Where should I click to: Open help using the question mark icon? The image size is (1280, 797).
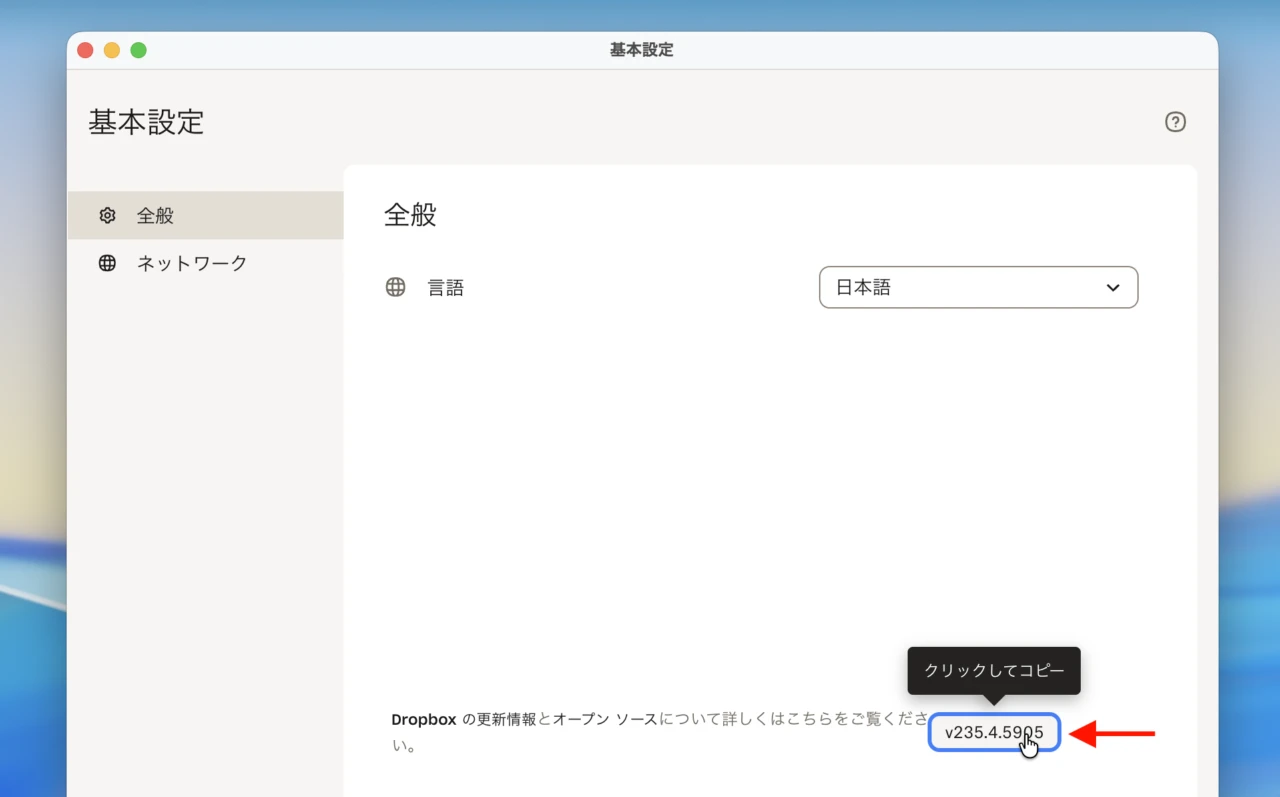[x=1175, y=121]
